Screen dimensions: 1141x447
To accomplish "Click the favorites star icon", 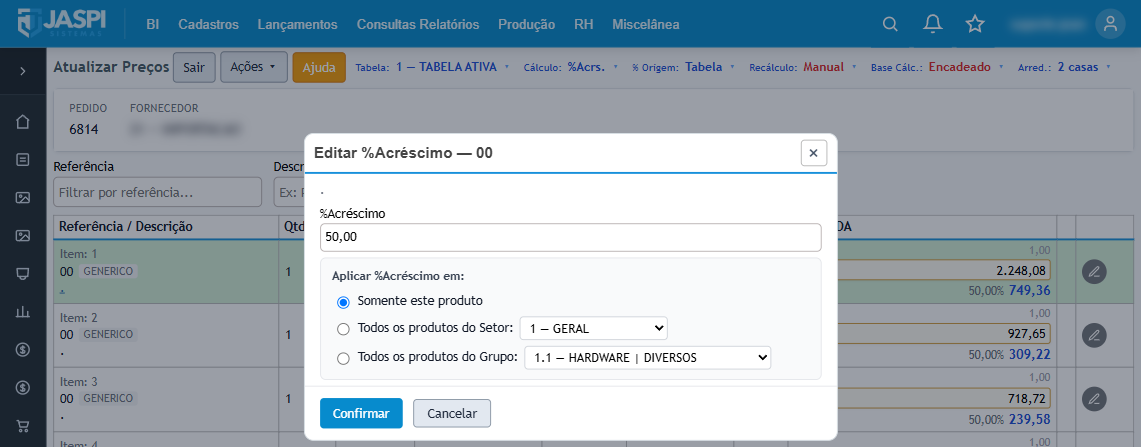I will [x=974, y=24].
